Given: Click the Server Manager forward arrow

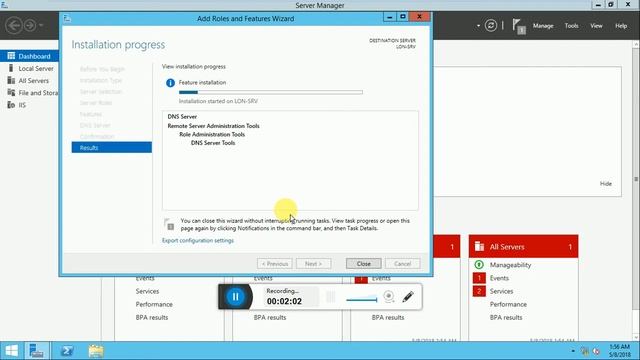Looking at the screenshot, I should point(30,25).
